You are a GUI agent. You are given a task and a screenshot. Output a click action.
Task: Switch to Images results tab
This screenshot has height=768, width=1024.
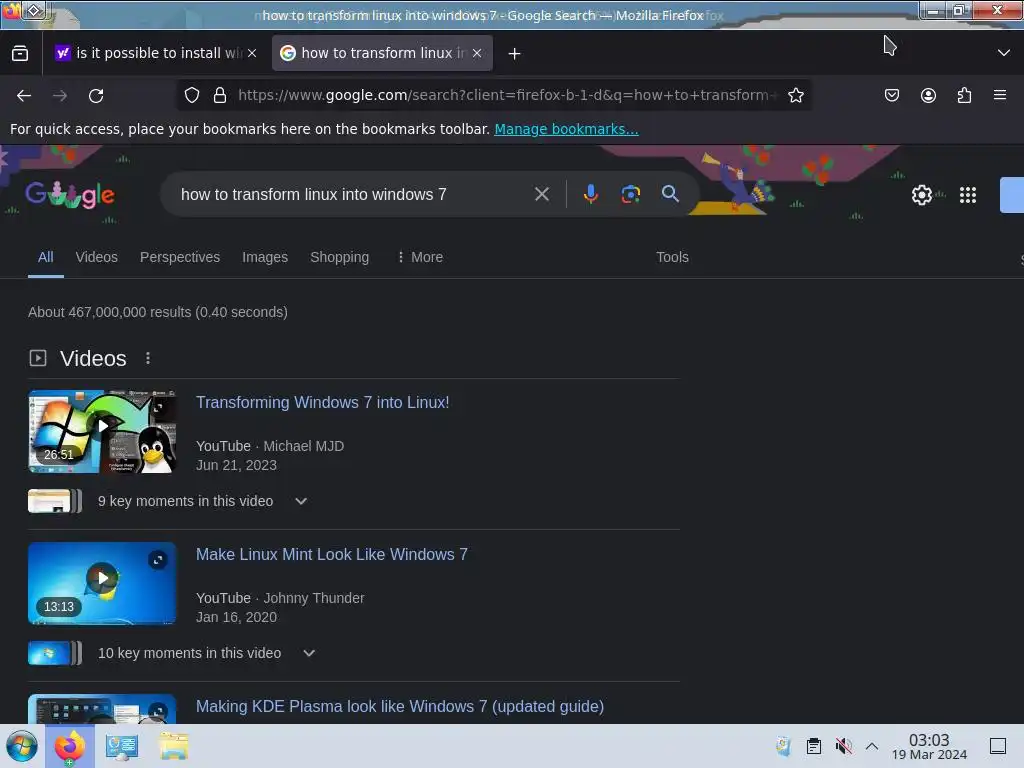point(265,257)
